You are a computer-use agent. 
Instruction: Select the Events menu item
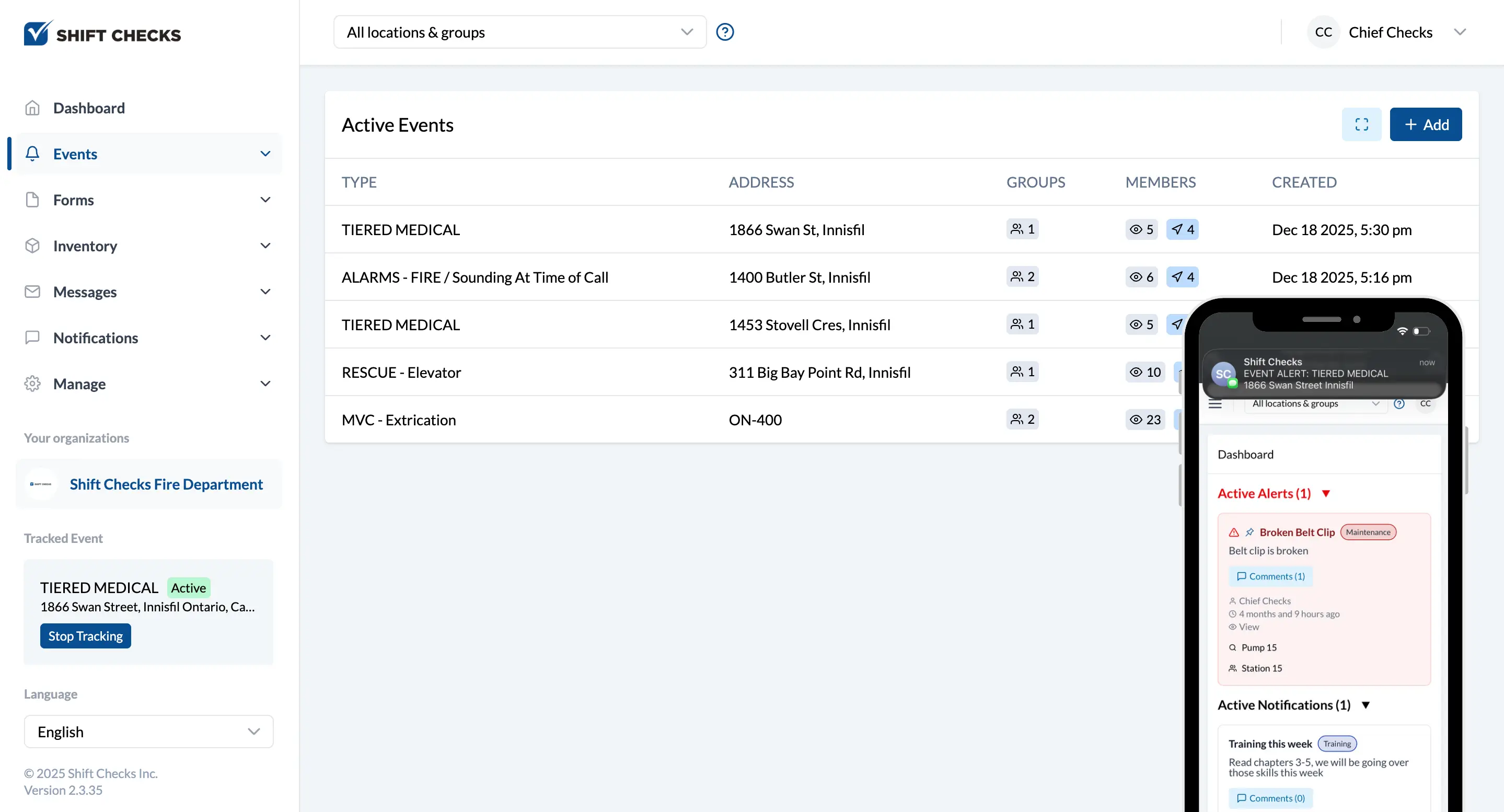click(x=75, y=154)
